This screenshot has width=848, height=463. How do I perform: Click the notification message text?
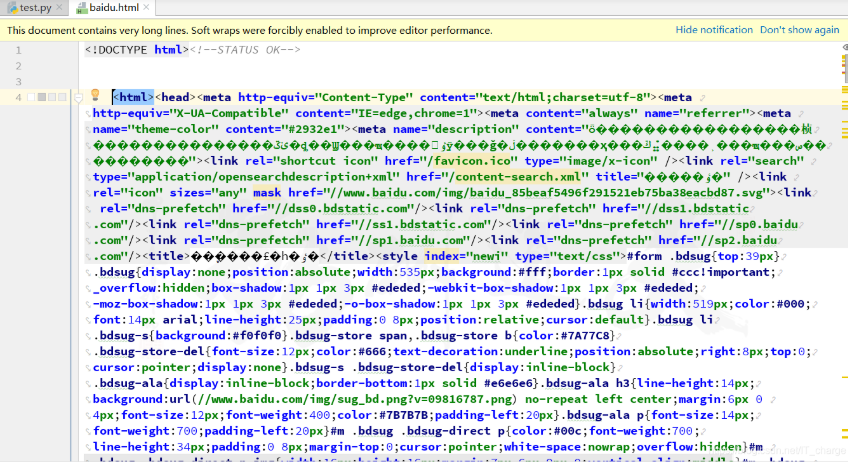pos(249,30)
